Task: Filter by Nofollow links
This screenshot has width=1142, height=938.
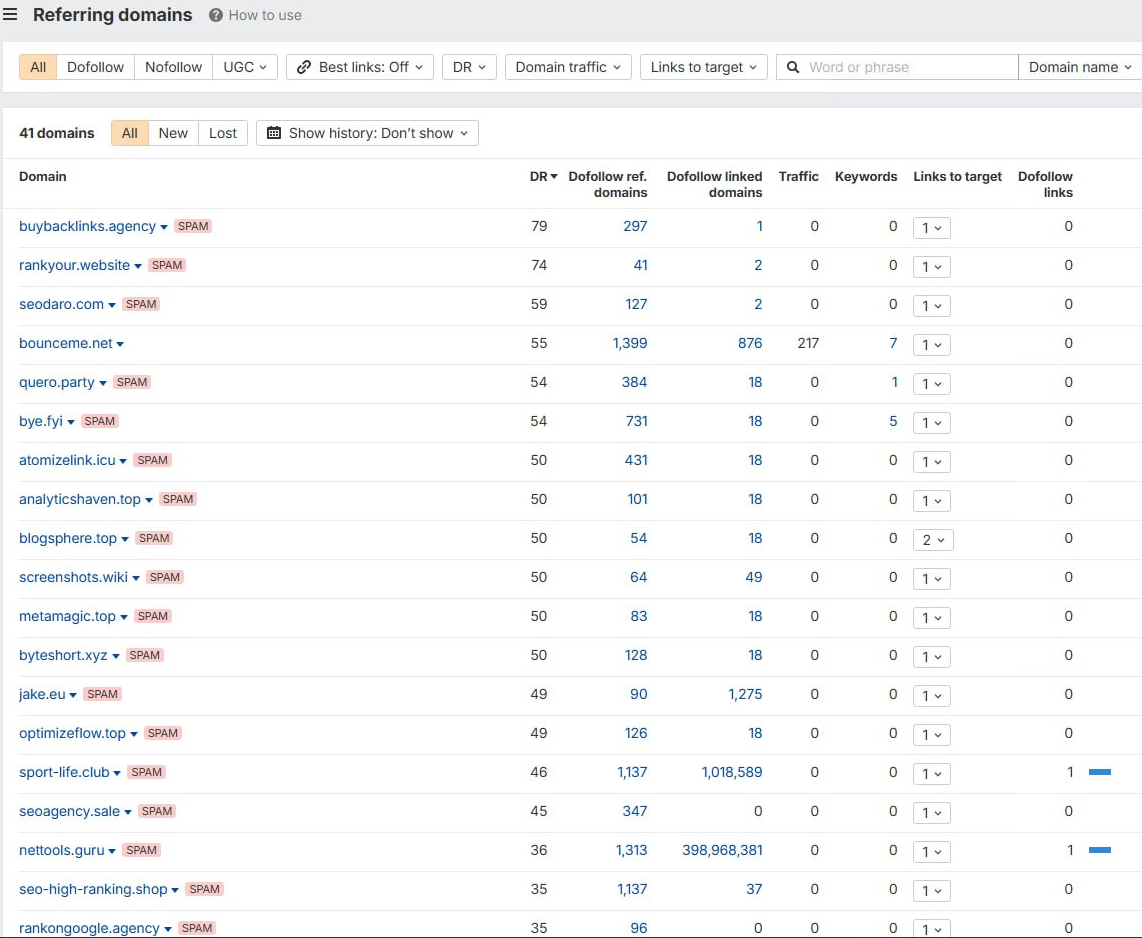Action: [173, 67]
